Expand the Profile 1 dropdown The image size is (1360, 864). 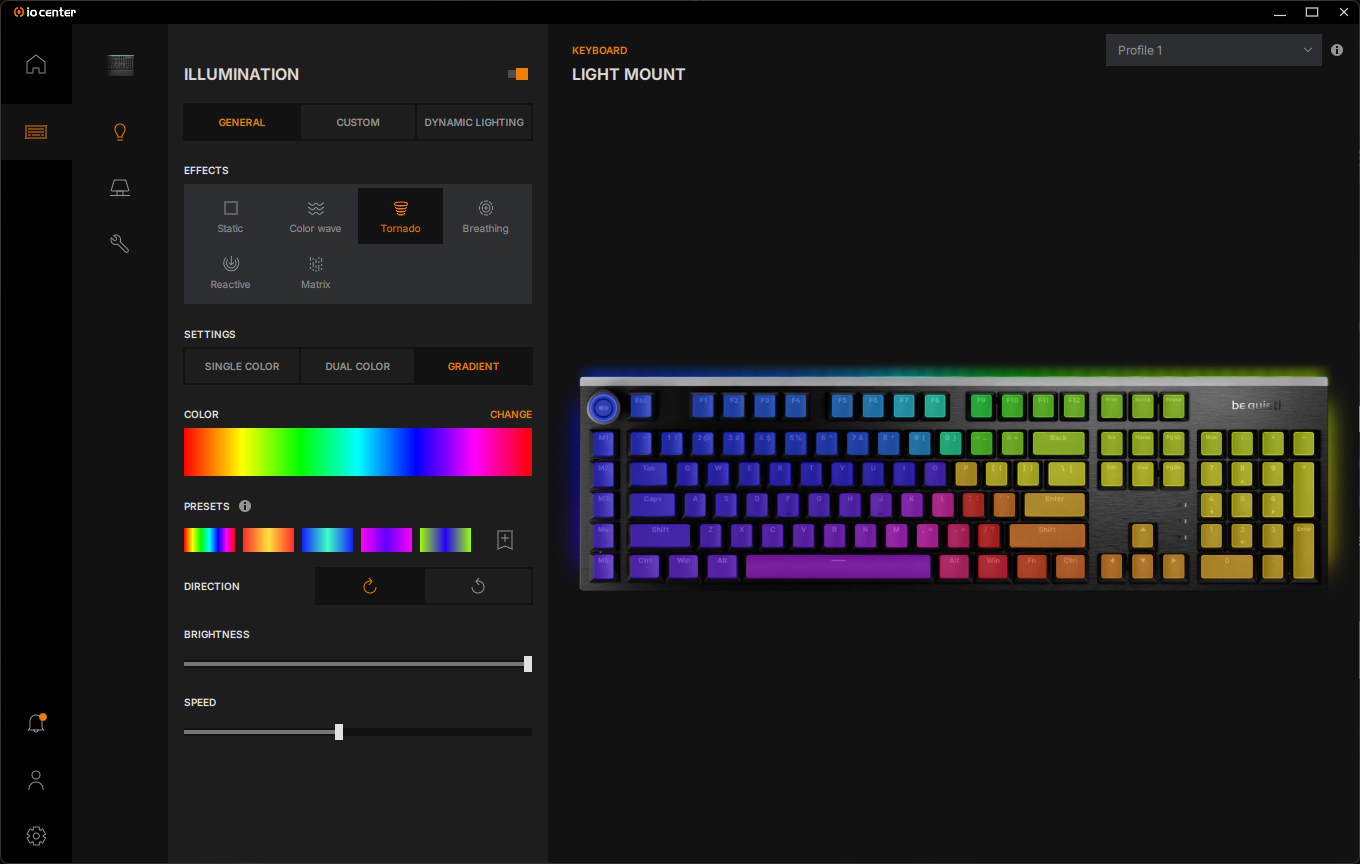(x=1213, y=50)
